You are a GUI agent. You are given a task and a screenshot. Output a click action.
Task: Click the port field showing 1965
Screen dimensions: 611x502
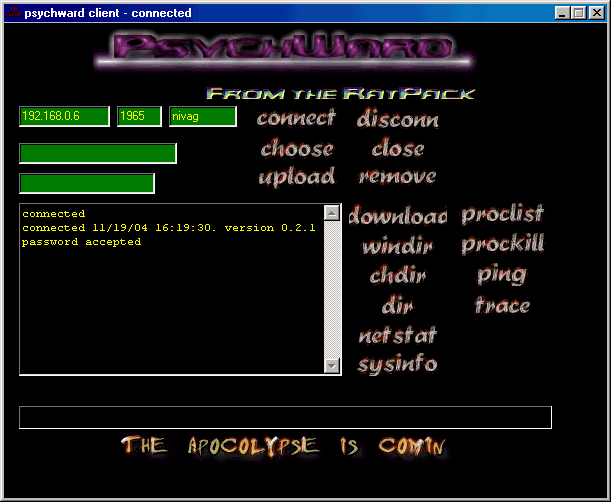139,117
